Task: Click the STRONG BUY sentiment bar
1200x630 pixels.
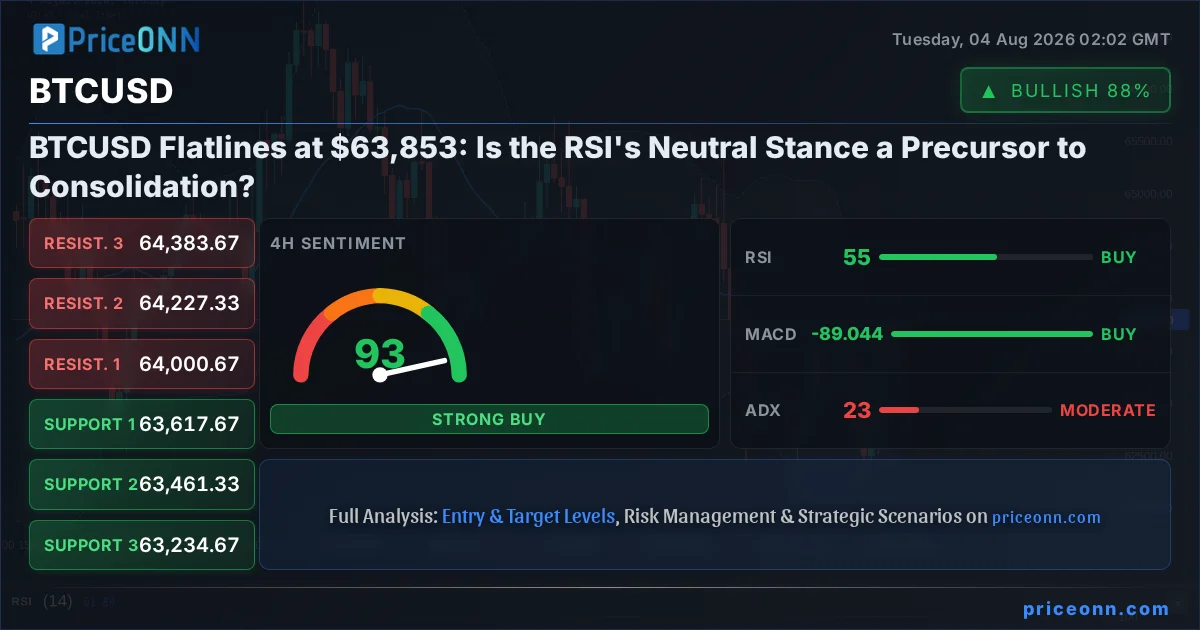Action: (489, 419)
